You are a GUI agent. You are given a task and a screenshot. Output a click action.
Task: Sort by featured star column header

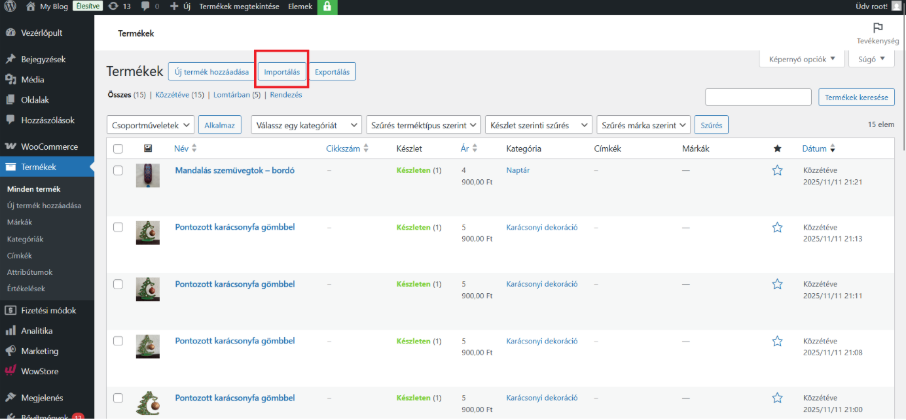[x=777, y=149]
